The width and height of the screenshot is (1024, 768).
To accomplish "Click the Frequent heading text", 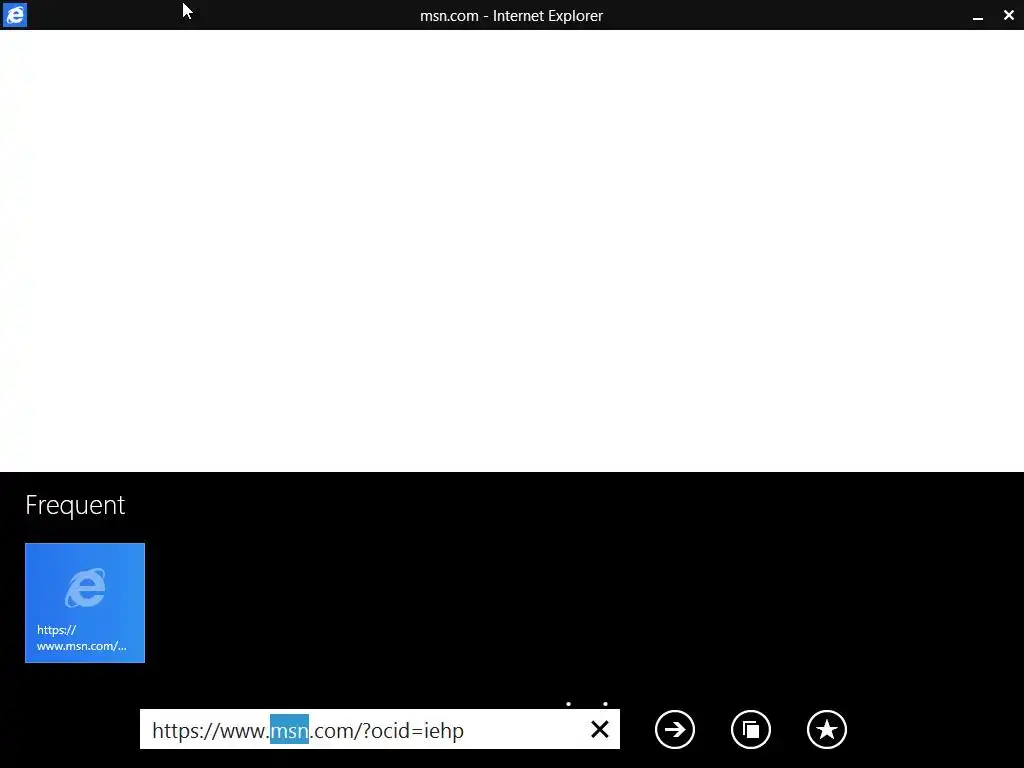I will point(75,505).
